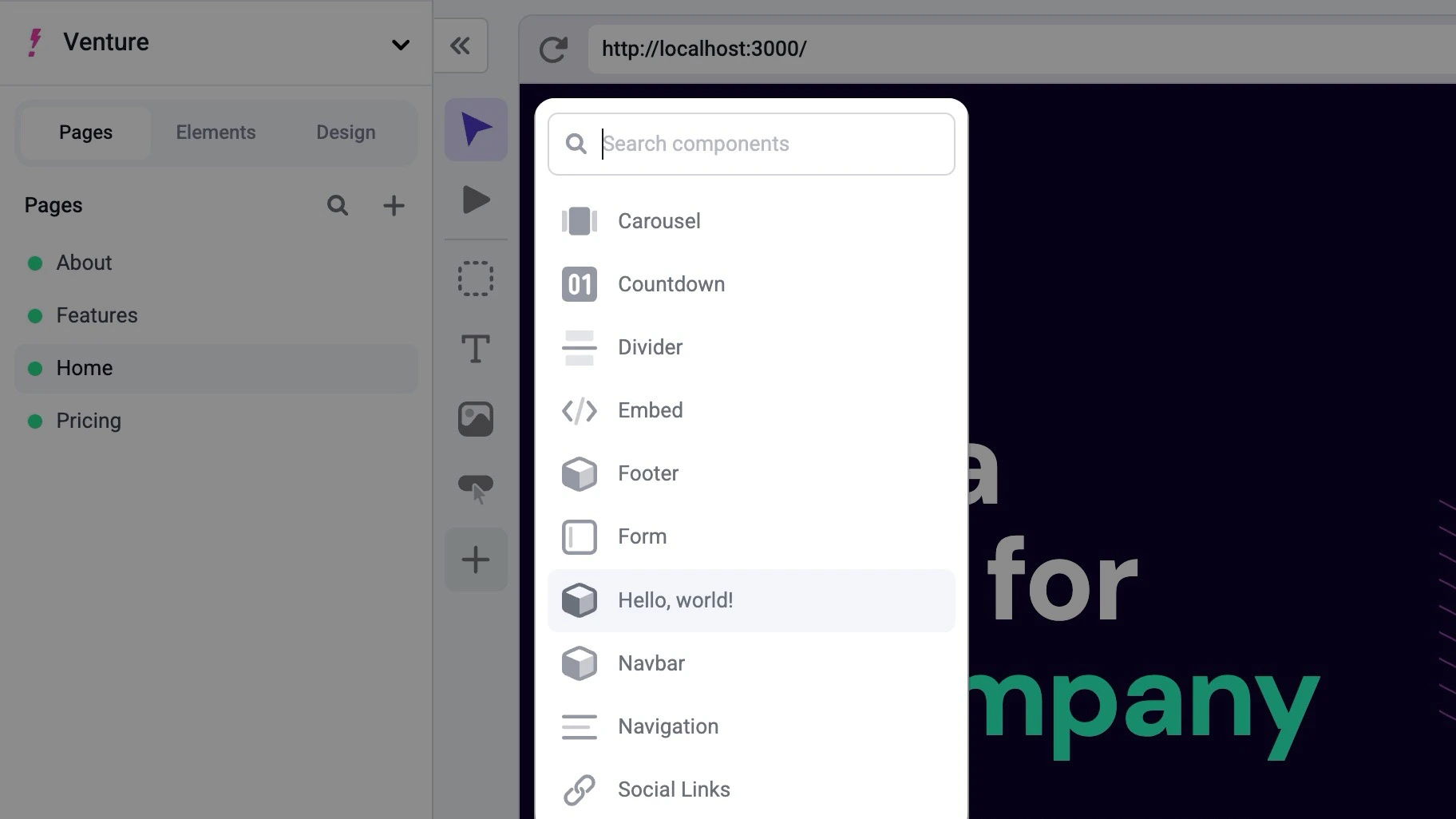Viewport: 1456px width, 819px height.
Task: Select the marquee selection tool
Action: click(x=475, y=279)
